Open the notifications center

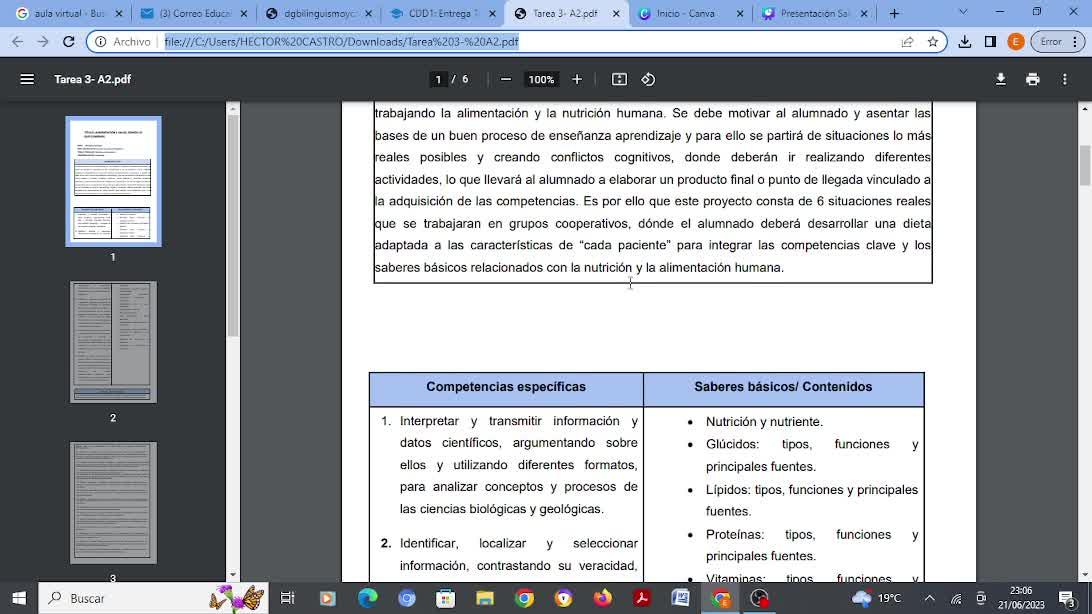pos(1068,598)
